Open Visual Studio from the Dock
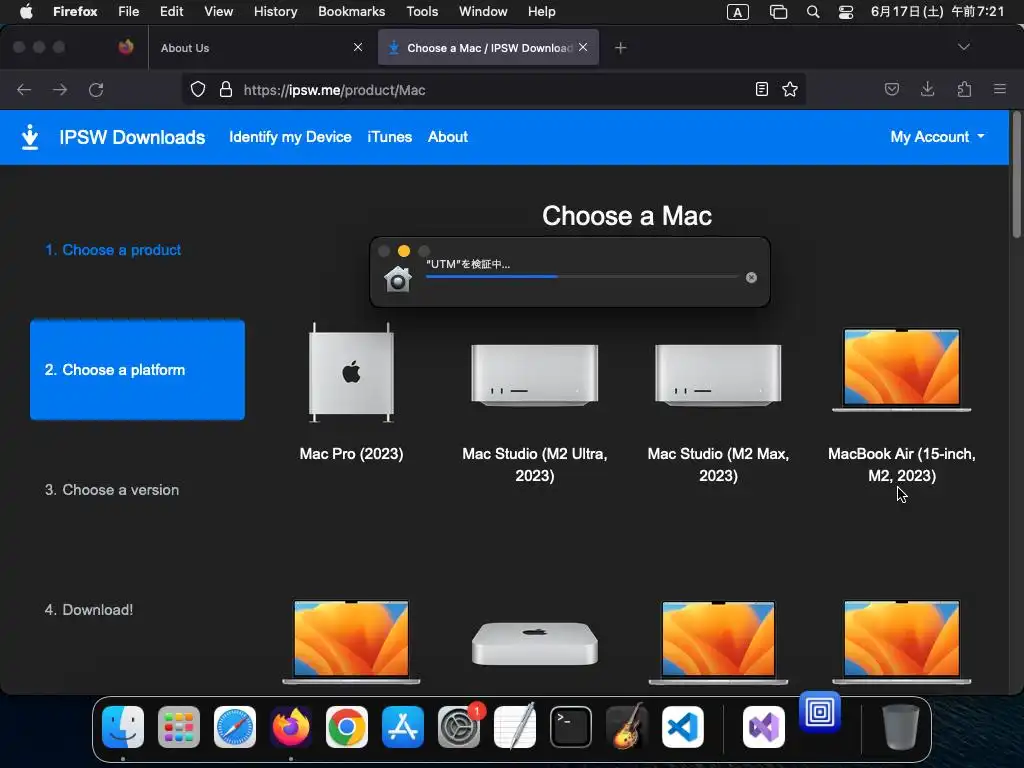 [x=764, y=727]
